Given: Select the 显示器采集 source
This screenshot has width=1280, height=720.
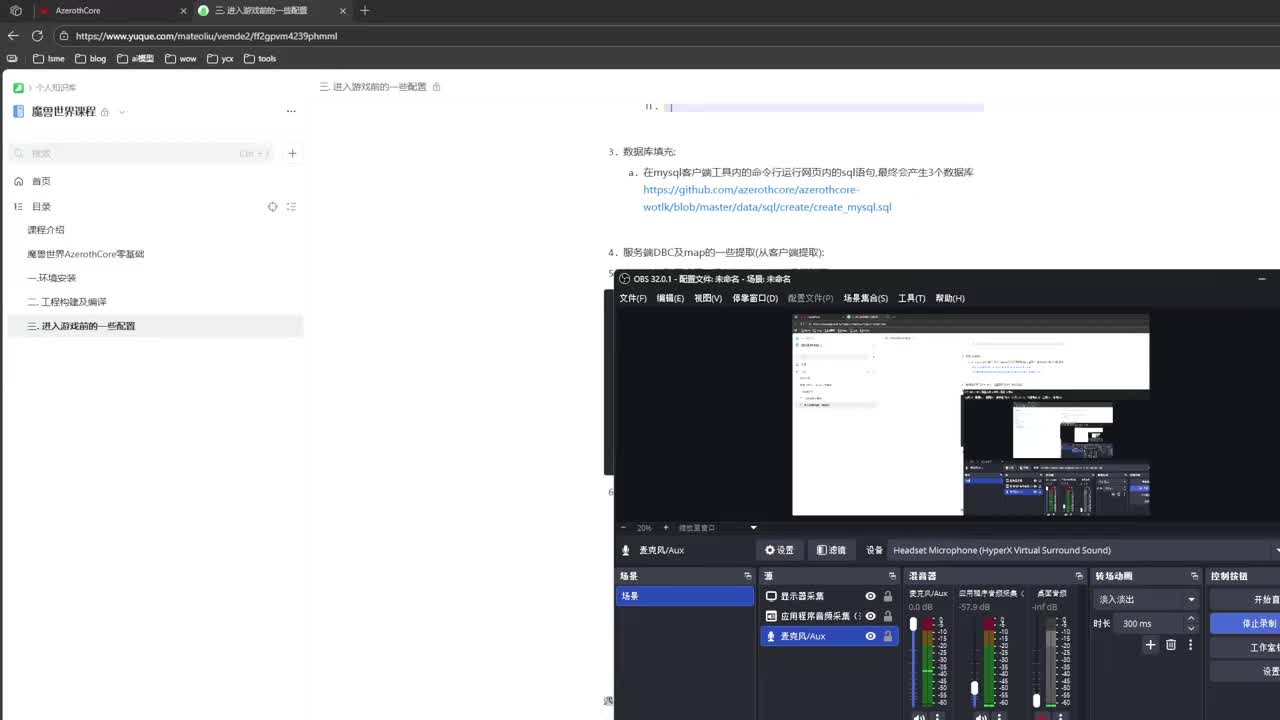Looking at the screenshot, I should pos(829,596).
